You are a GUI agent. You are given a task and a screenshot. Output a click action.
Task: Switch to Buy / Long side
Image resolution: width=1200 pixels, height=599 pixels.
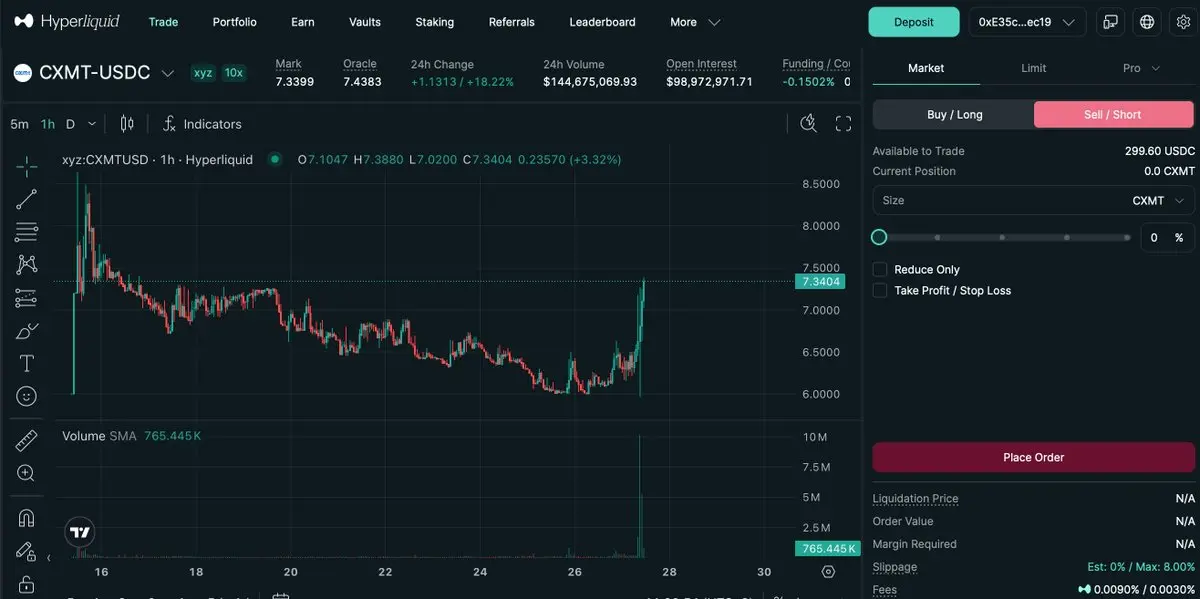tap(954, 114)
